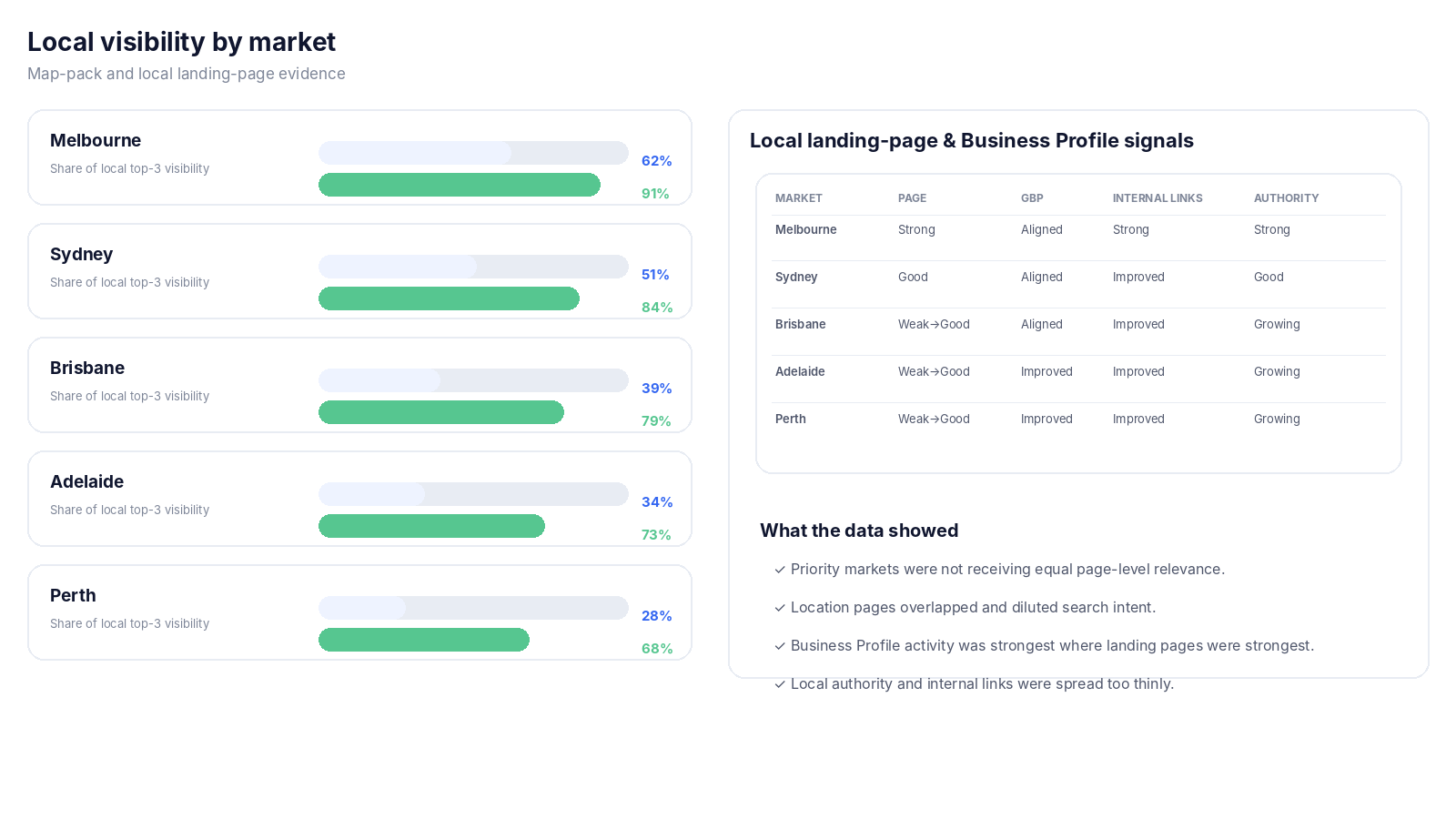Click the checkmark beside 'Location pages overlapped' finding
This screenshot has height=819, width=1456.
(780, 608)
